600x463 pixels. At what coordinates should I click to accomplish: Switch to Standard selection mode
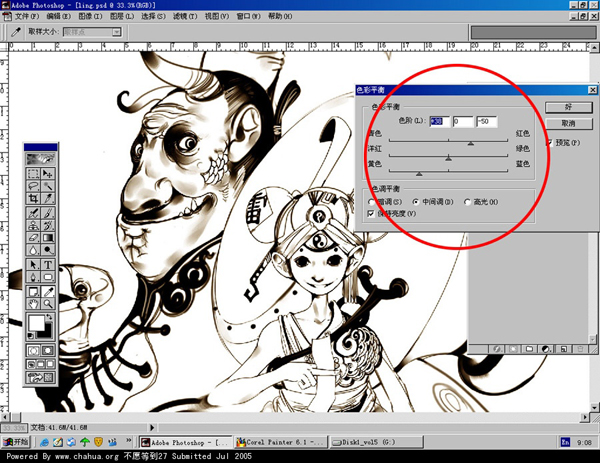[34, 350]
